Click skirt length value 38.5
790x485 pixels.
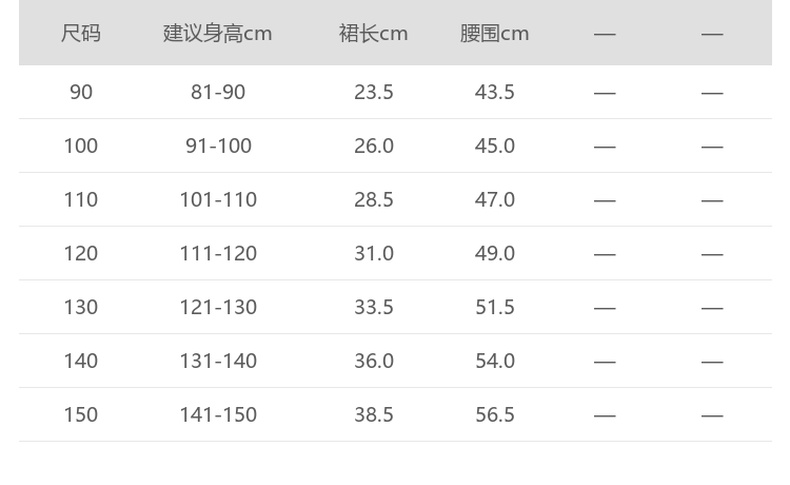pyautogui.click(x=374, y=415)
